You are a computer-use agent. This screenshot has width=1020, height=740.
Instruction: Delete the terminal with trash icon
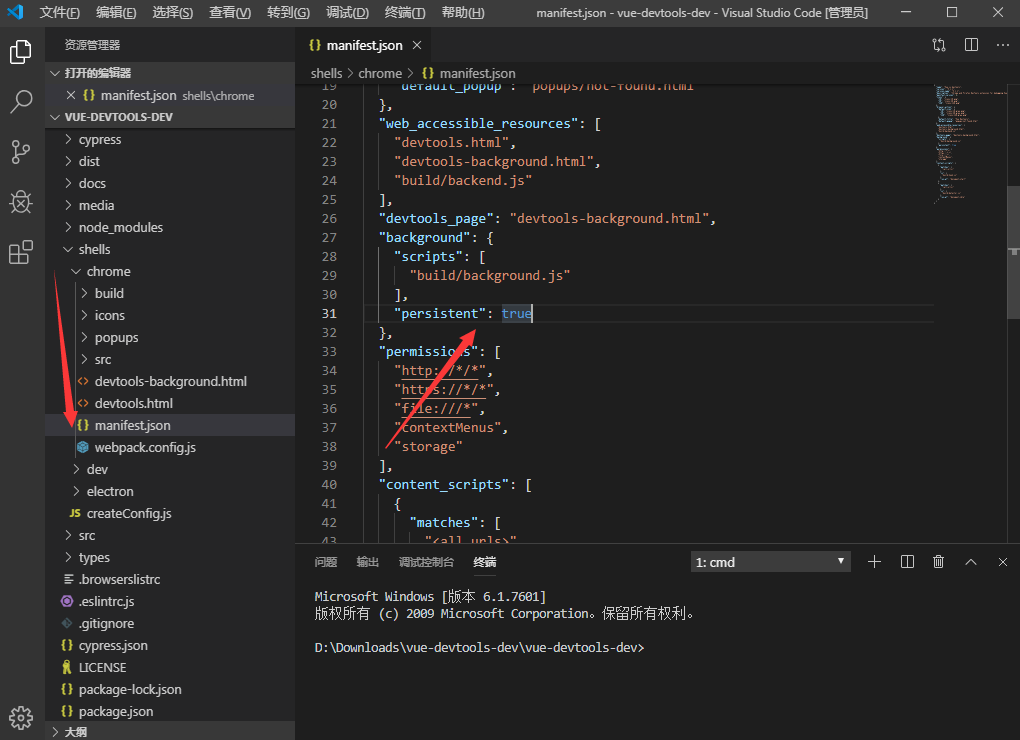click(x=938, y=562)
